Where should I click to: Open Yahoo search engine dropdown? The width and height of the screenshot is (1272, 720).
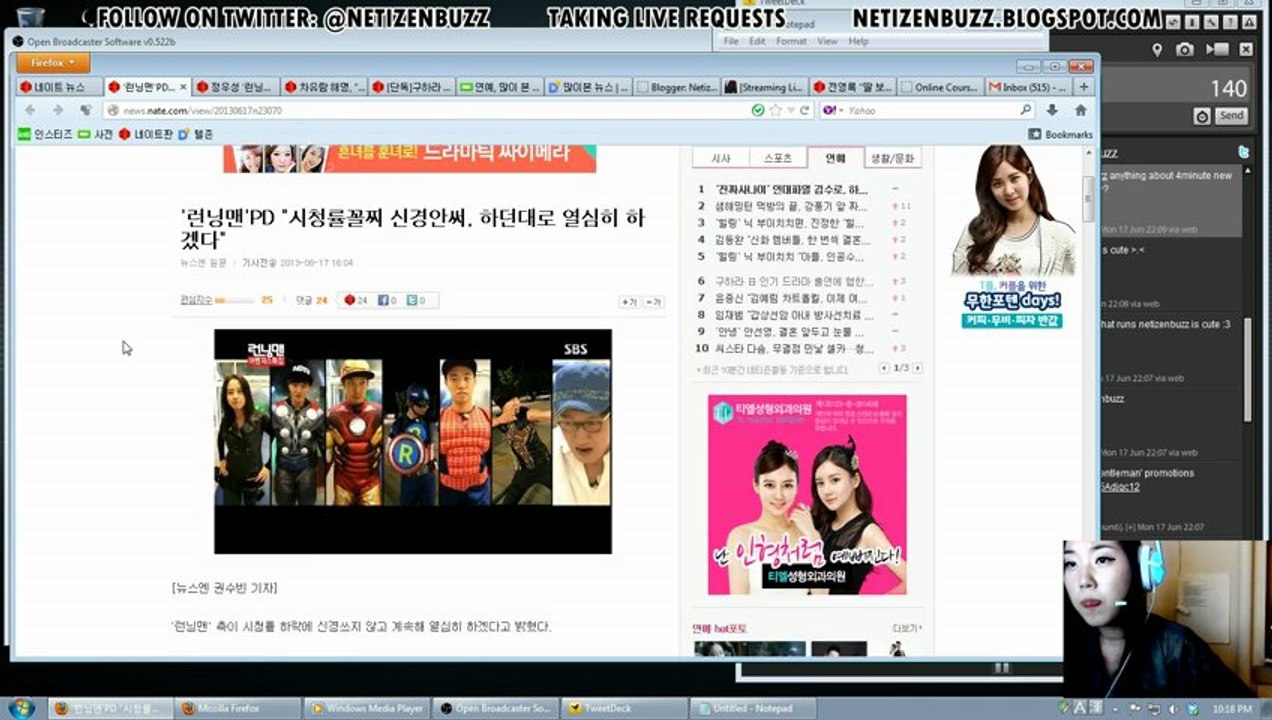[834, 110]
